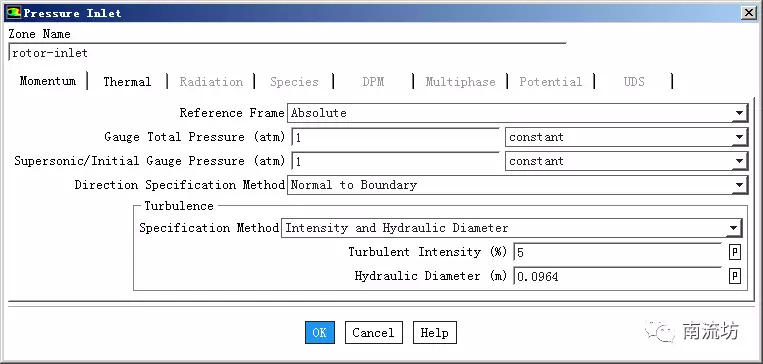The width and height of the screenshot is (763, 364).
Task: Select the Radiation tab
Action: 211,82
